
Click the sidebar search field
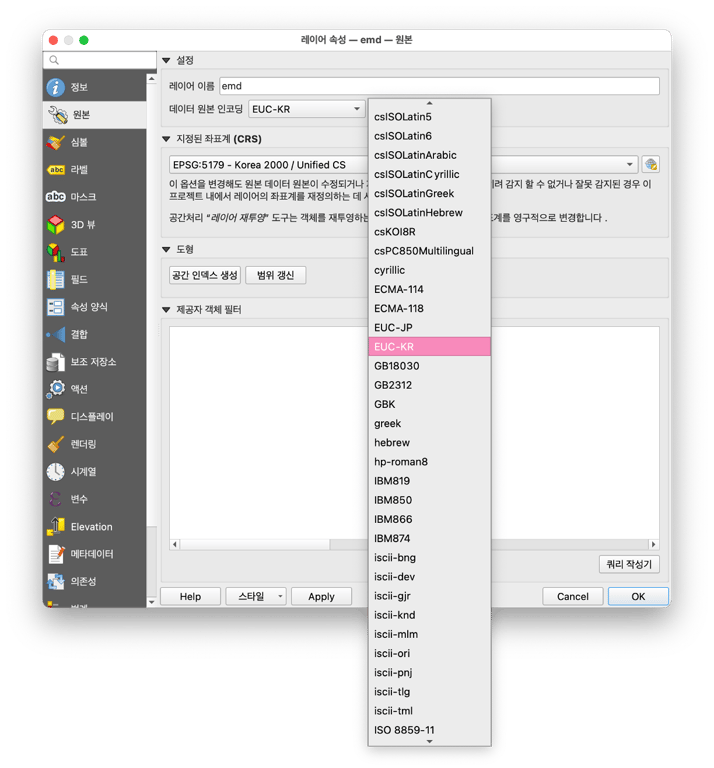coord(100,60)
